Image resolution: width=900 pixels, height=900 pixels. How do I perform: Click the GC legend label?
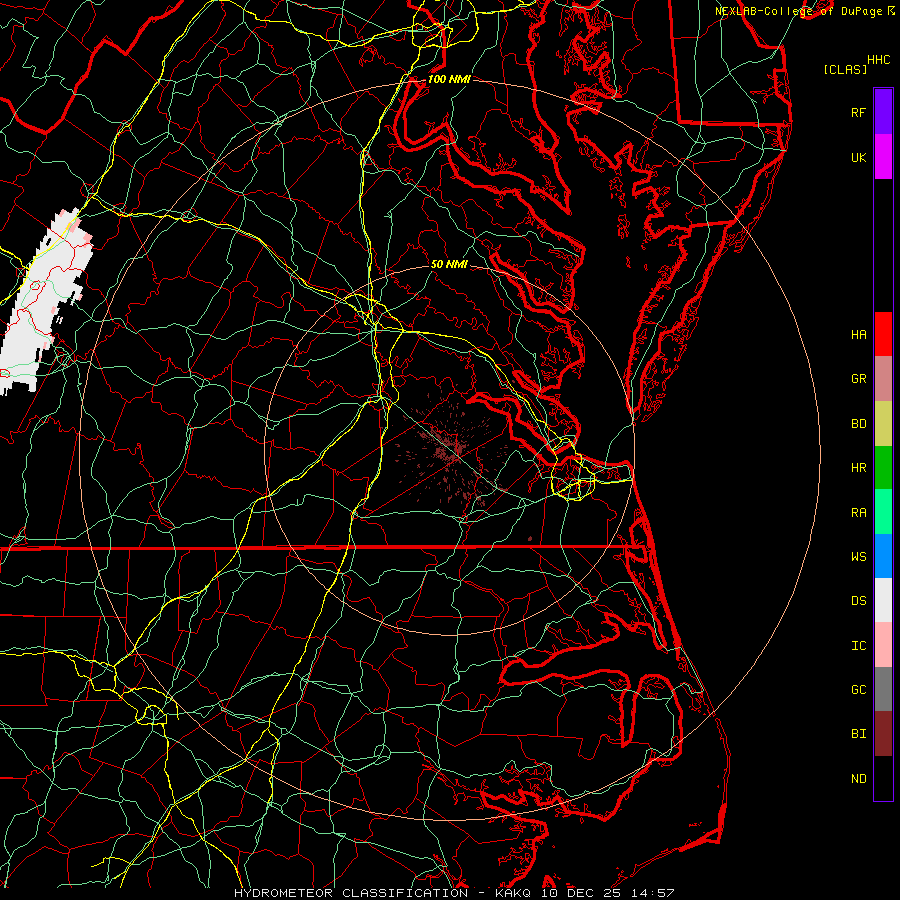858,690
